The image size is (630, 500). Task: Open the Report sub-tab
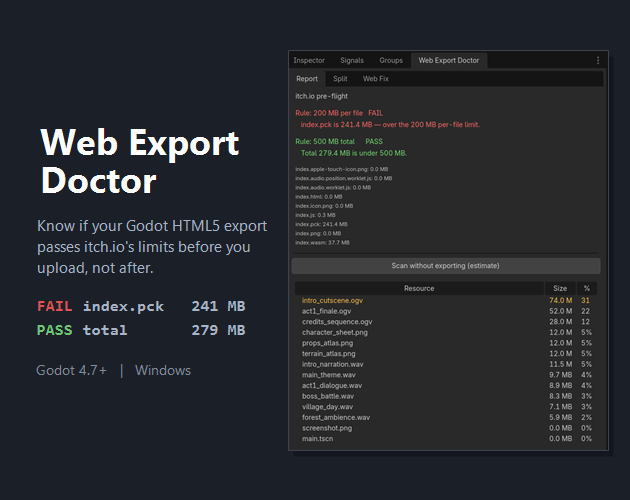[307, 79]
